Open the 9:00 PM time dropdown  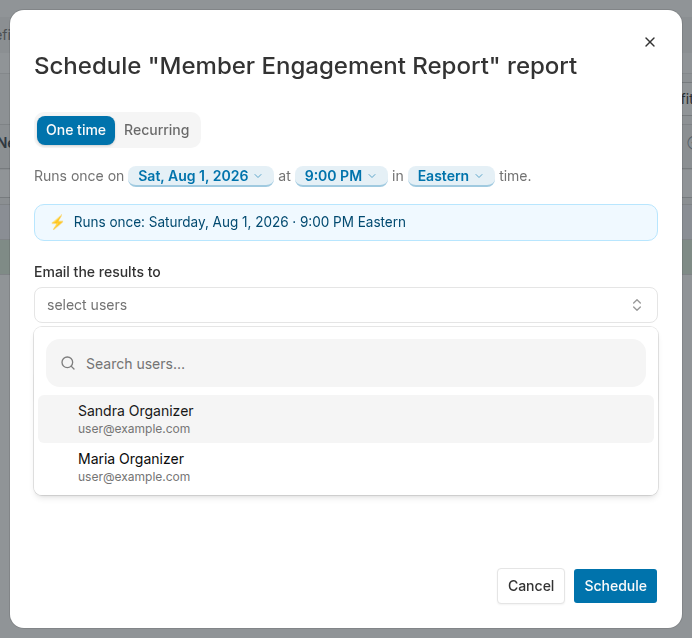coord(341,176)
